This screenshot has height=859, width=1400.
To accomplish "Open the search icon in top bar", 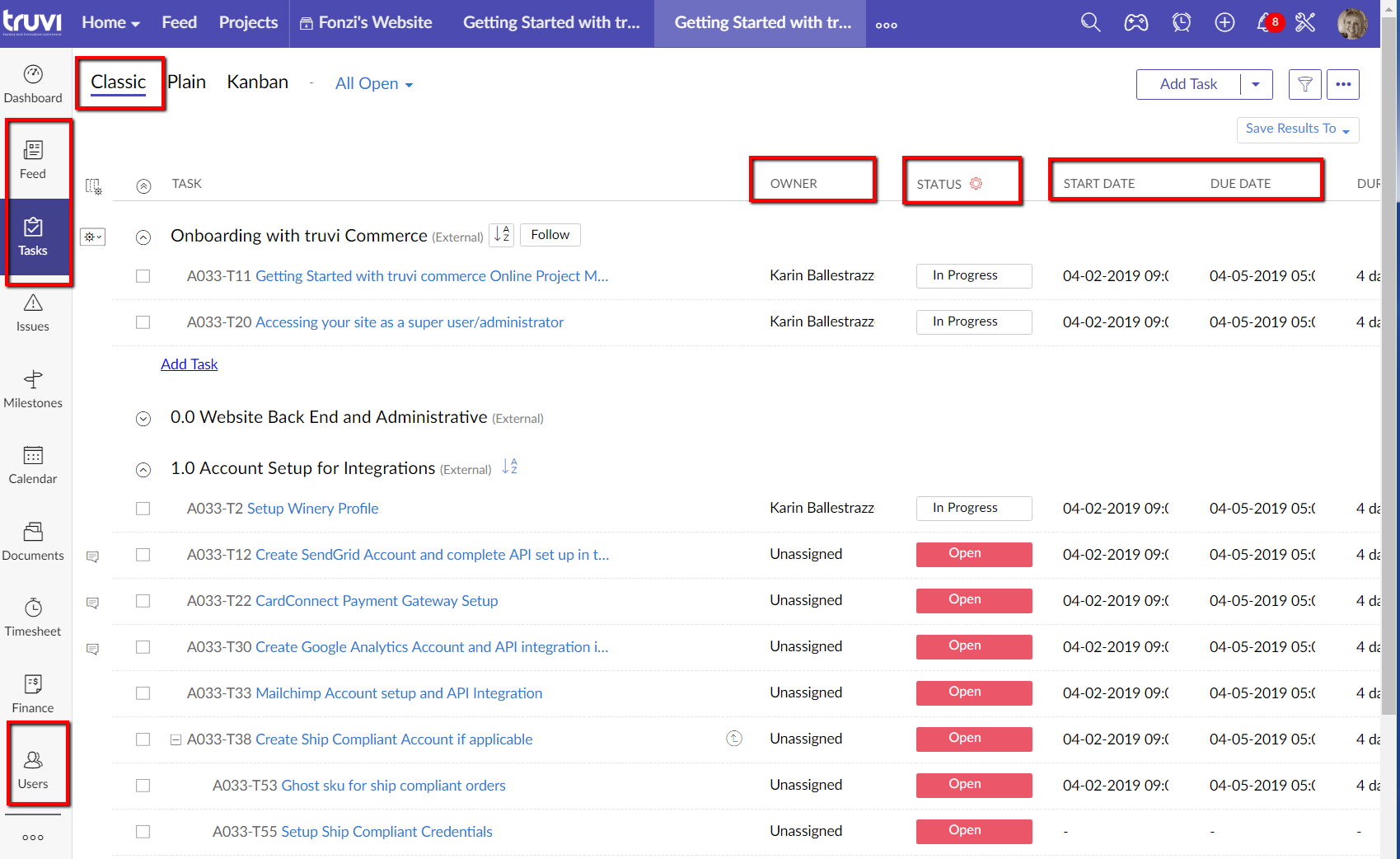I will click(1090, 22).
